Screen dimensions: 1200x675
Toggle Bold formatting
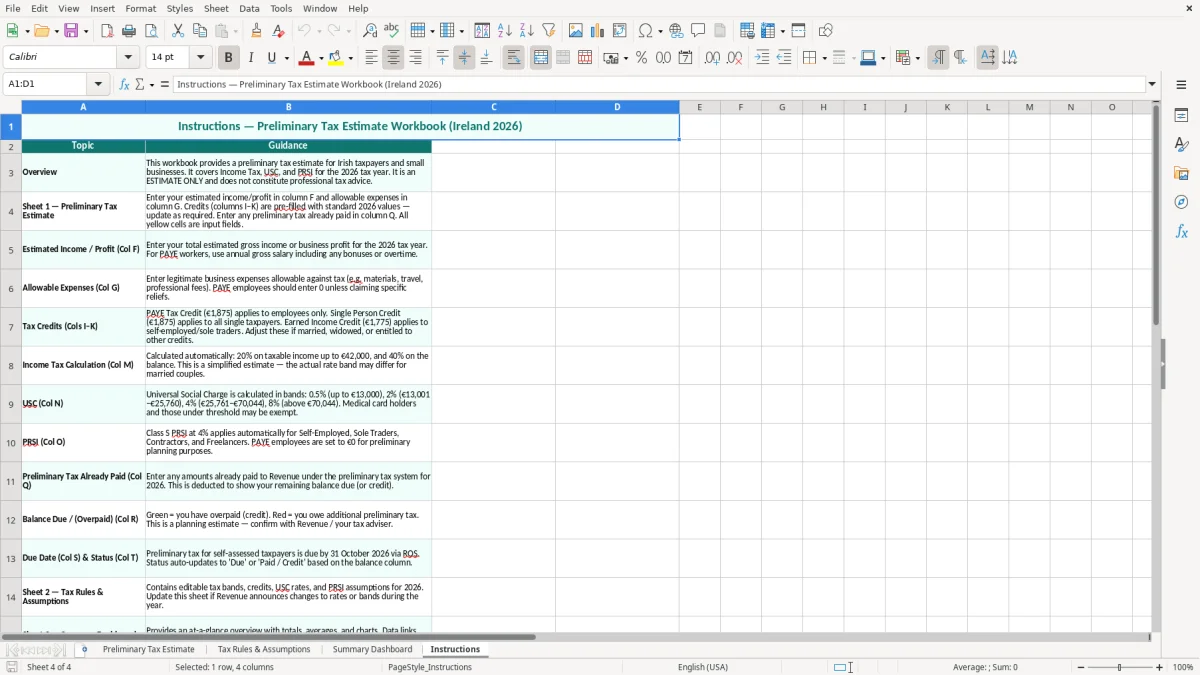tap(228, 58)
